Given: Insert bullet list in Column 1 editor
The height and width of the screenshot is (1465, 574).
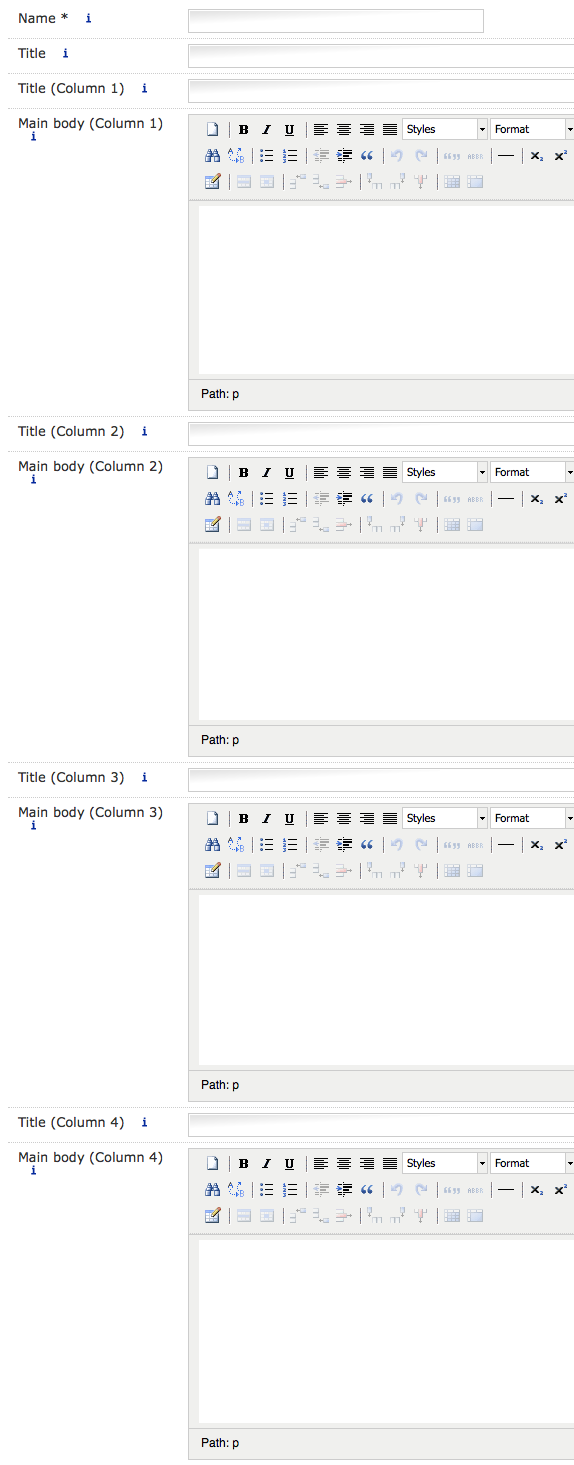Looking at the screenshot, I should click(x=267, y=155).
